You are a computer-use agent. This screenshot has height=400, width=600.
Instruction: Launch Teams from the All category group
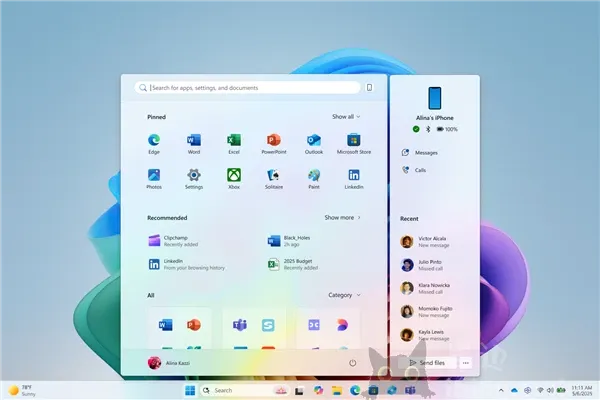[x=240, y=325]
